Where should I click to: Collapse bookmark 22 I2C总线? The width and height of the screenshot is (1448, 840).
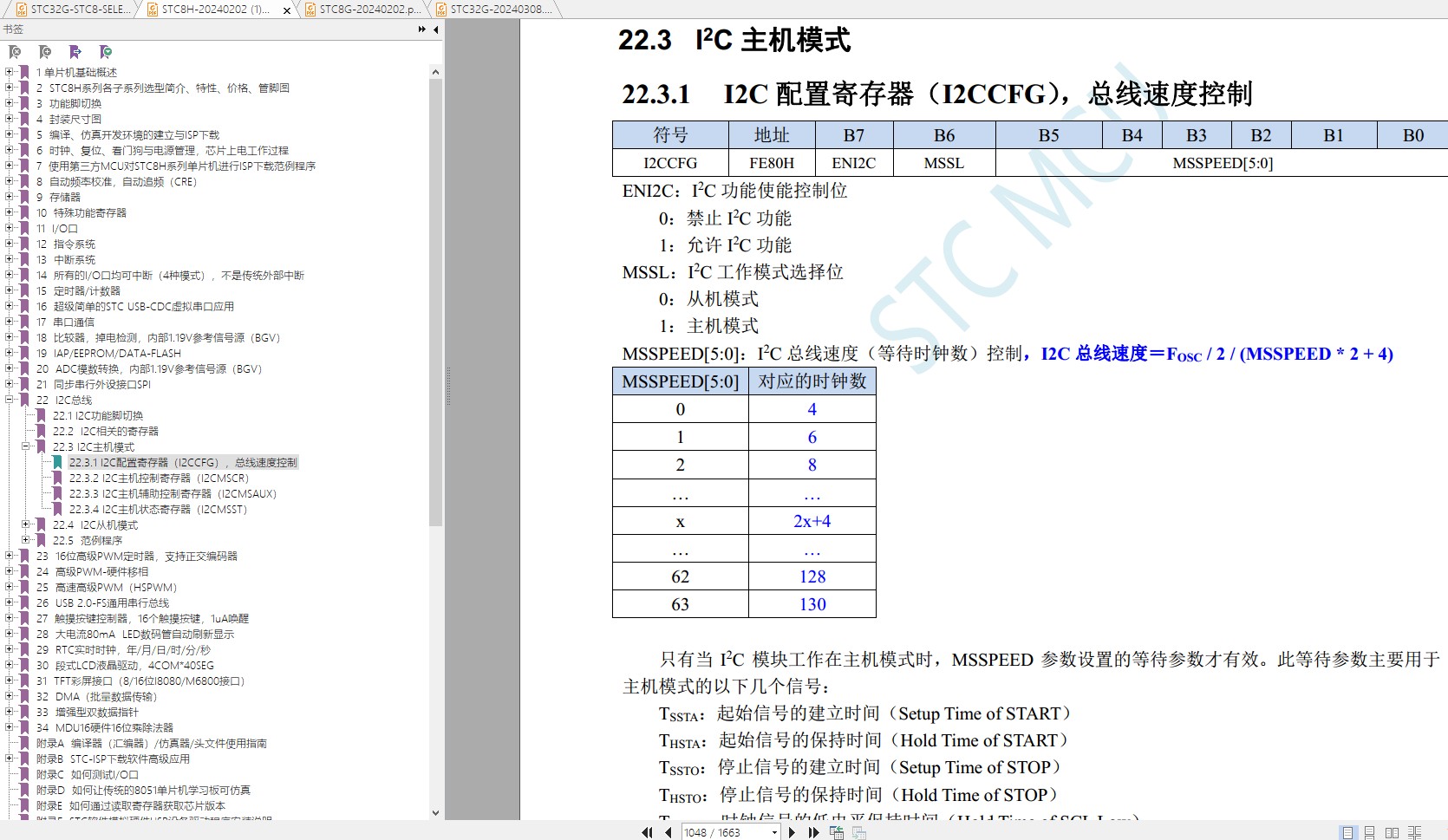(x=10, y=400)
